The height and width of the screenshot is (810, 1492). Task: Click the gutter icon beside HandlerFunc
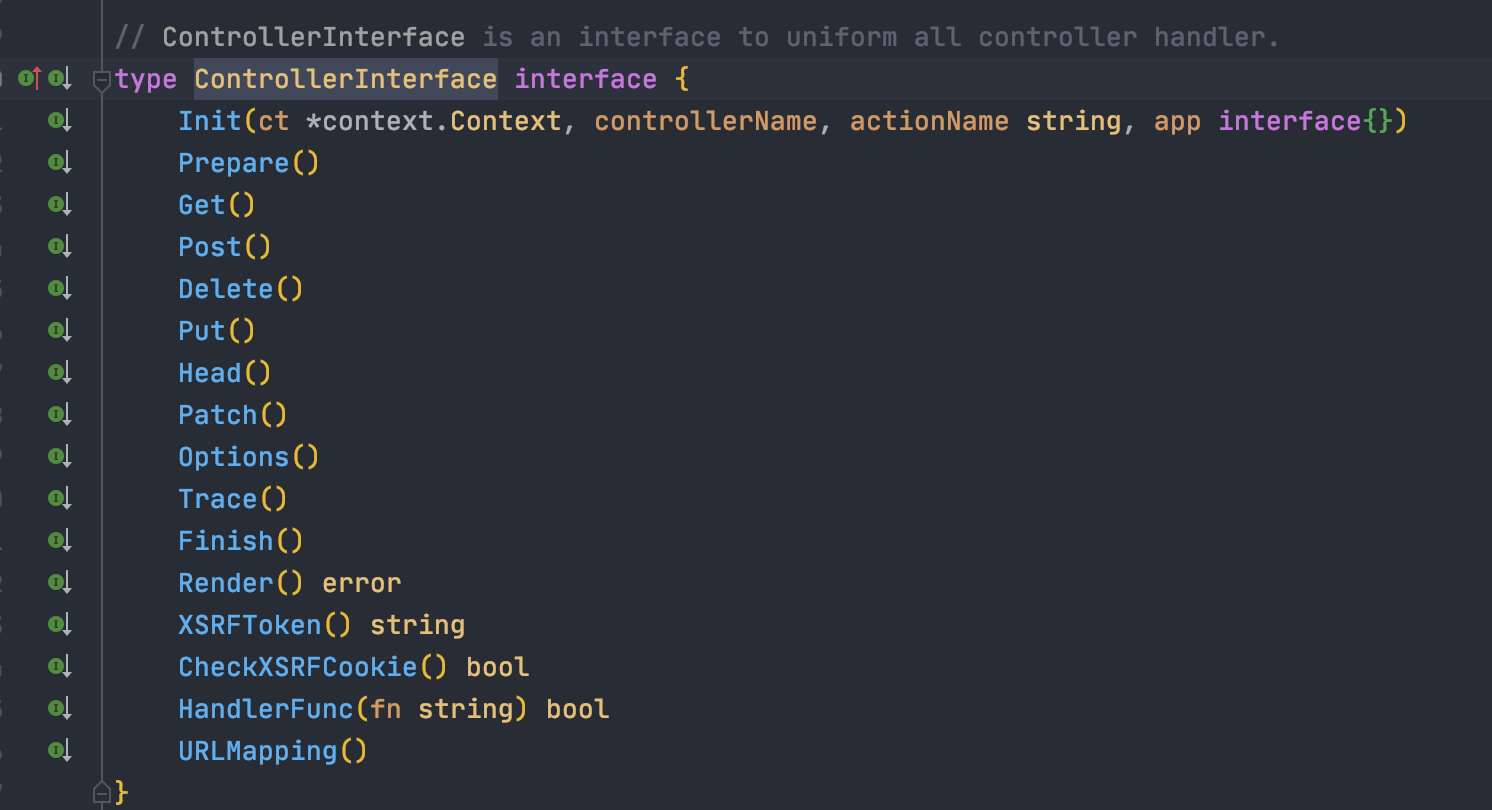click(59, 709)
